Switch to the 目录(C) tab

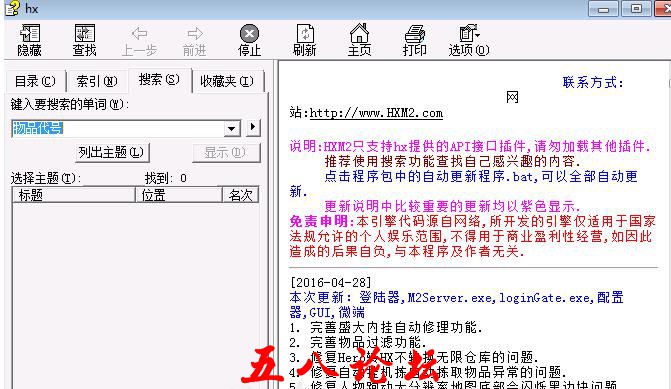[35, 81]
